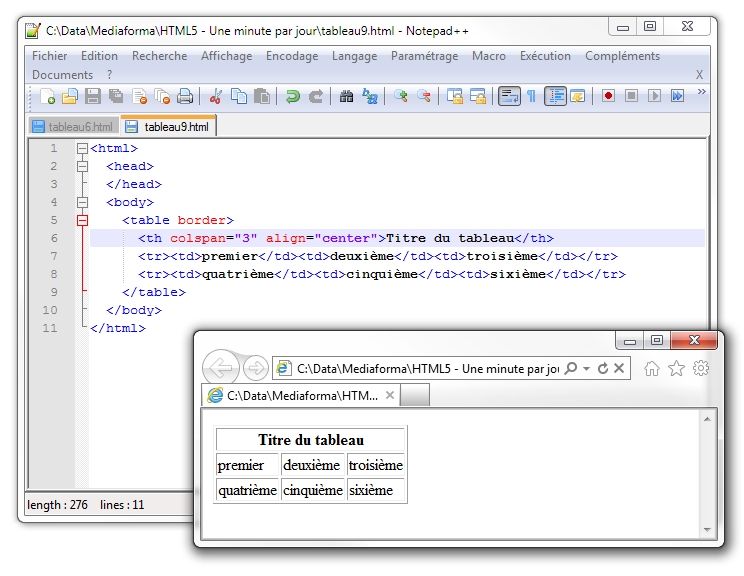Image resolution: width=744 pixels, height=576 pixels.
Task: Click the browser address bar
Action: pos(420,368)
